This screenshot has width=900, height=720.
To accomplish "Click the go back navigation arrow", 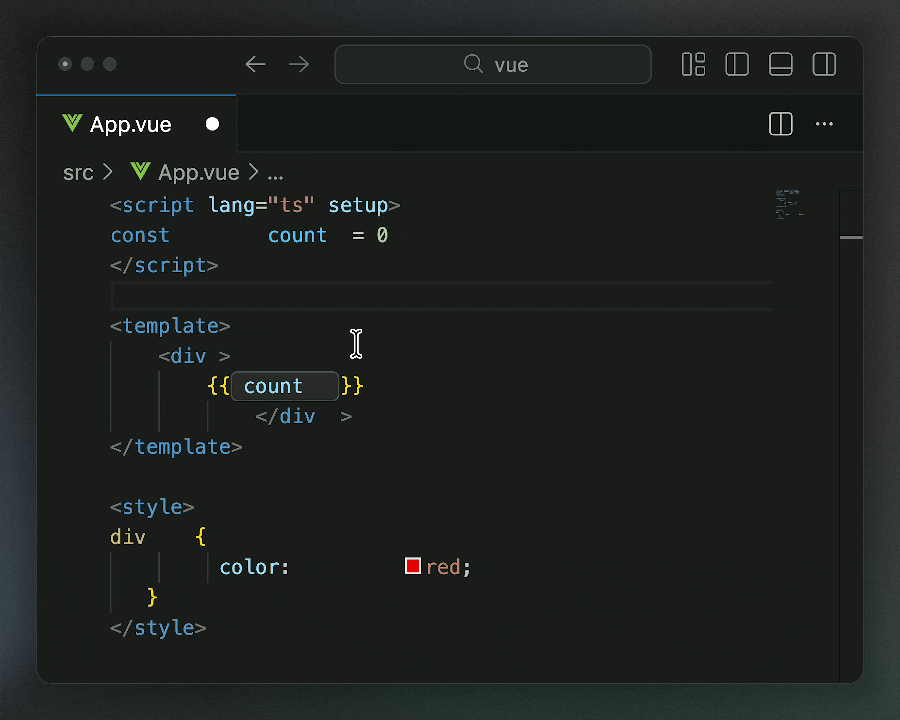I will coord(256,65).
